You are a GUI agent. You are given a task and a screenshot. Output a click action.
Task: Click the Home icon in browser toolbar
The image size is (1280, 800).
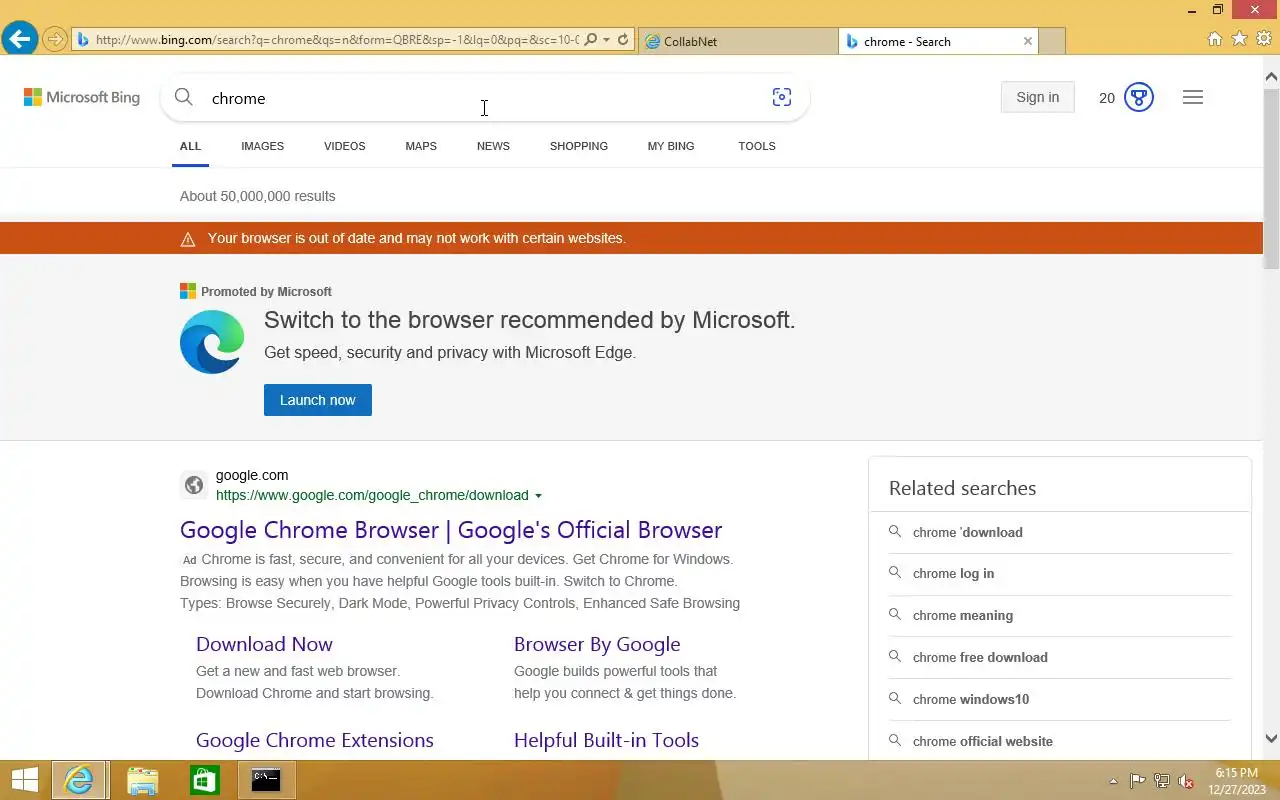(1215, 39)
